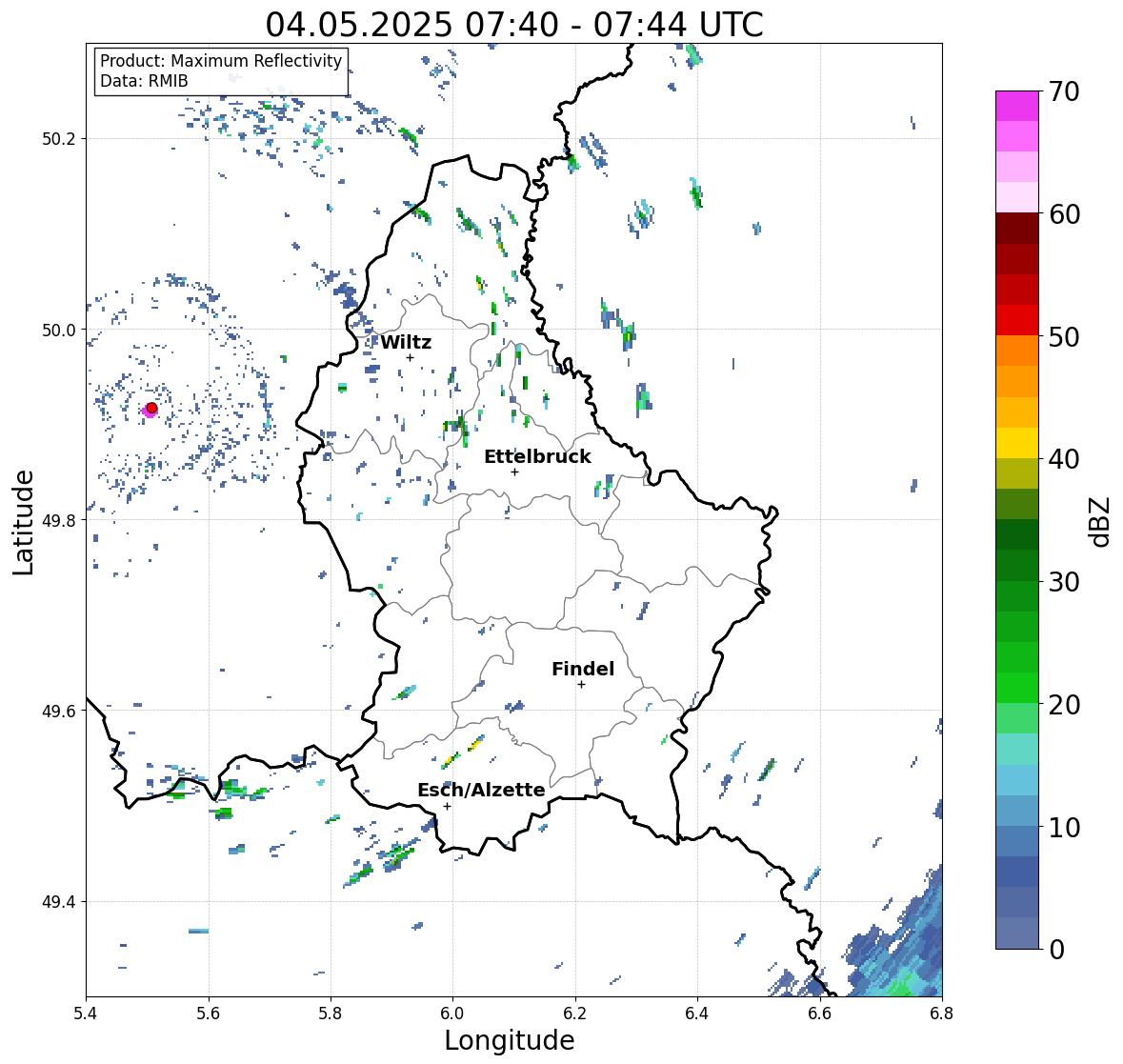Click the latitude tick label 49.6
The image size is (1123, 1064).
59,711
